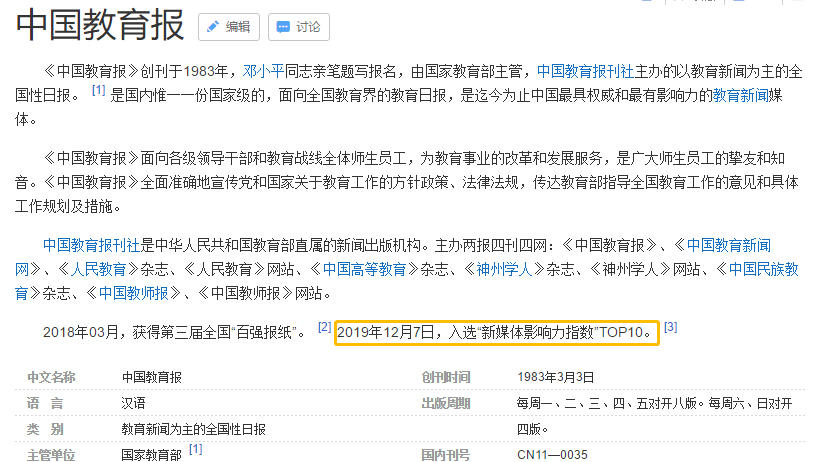Click the 类别 field label

coord(45,429)
